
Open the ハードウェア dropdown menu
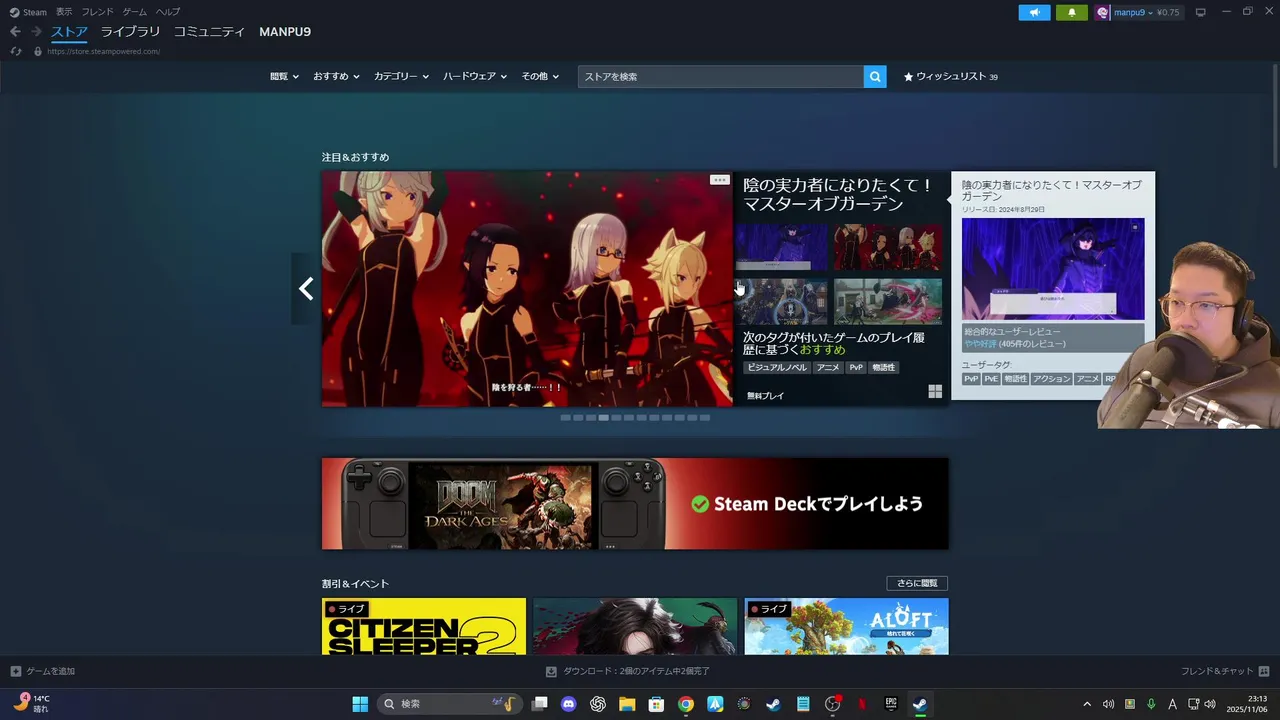point(475,76)
